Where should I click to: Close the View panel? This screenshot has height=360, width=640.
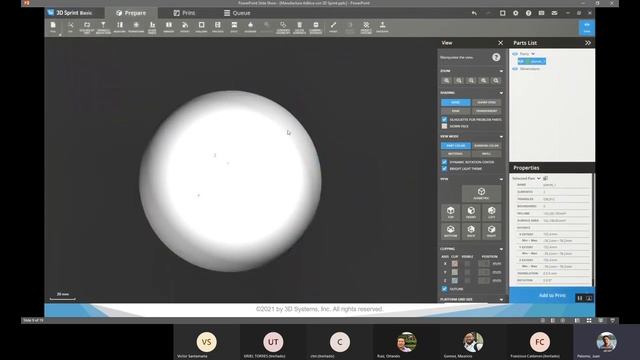[x=500, y=43]
